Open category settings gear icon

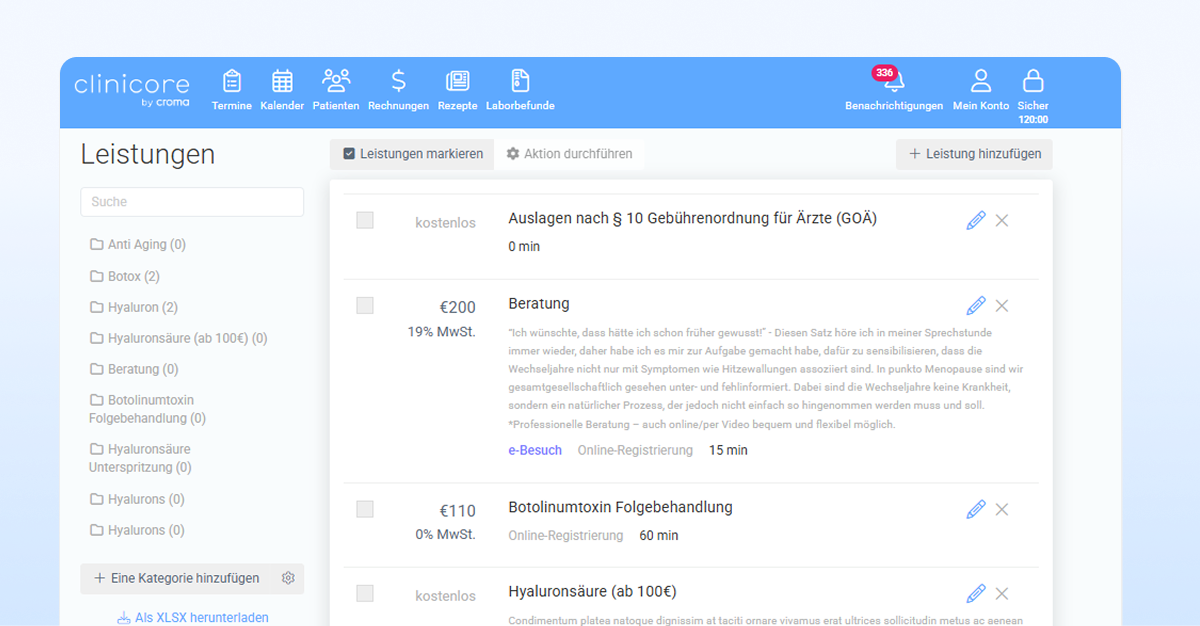(x=288, y=578)
